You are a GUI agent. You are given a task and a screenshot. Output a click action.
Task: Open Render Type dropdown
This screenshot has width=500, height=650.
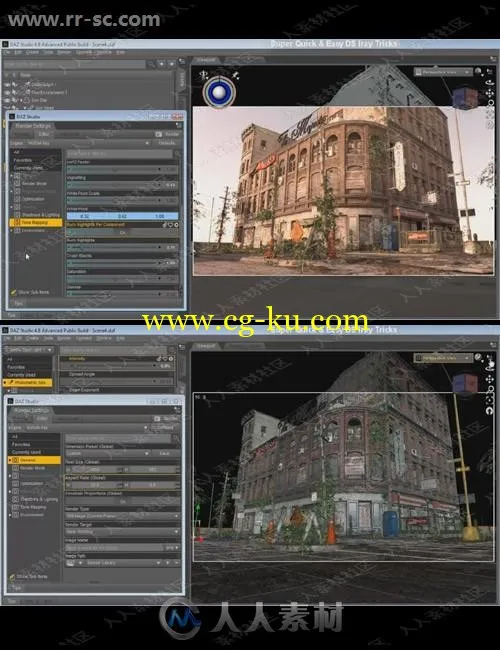tap(122, 517)
